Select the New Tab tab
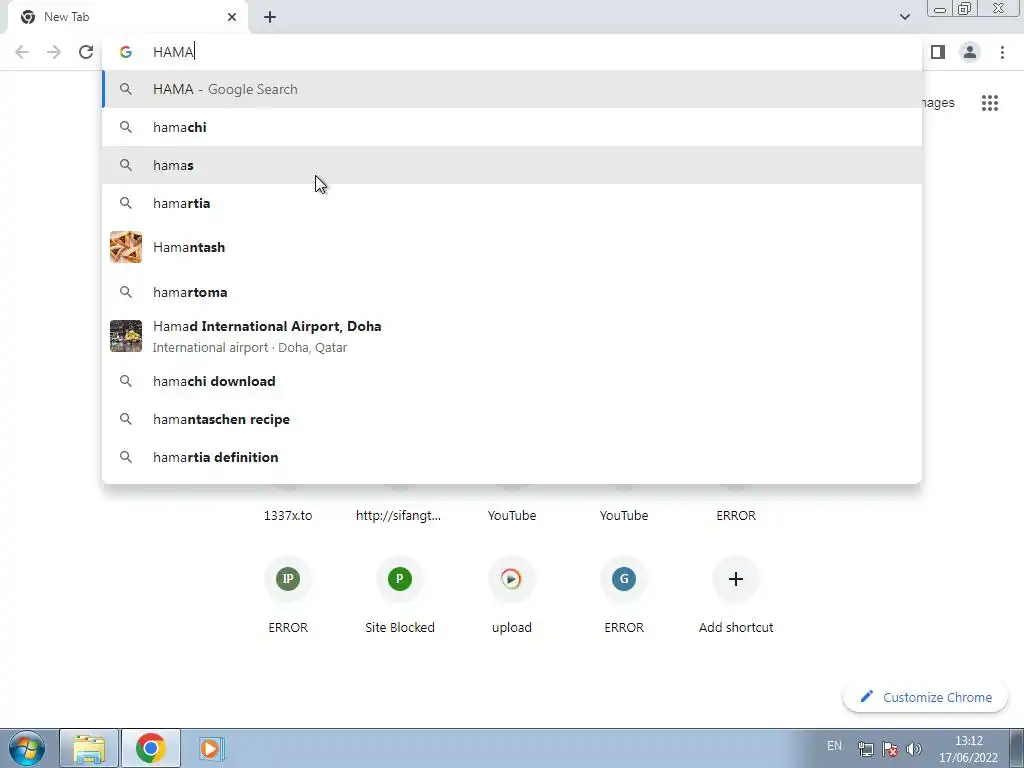1024x768 pixels. pos(127,17)
